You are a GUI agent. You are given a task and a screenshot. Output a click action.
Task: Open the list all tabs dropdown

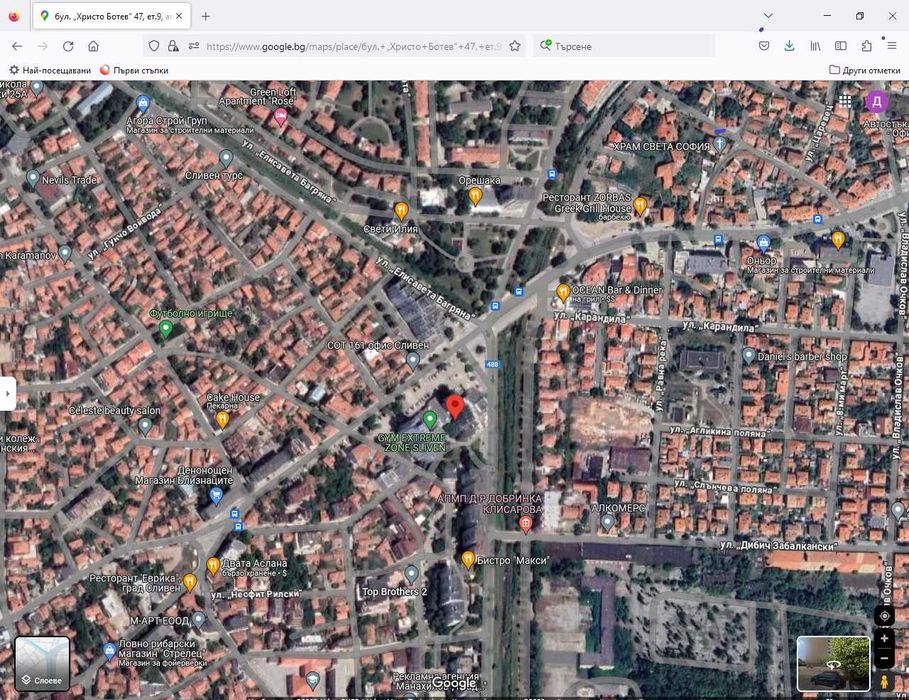pyautogui.click(x=768, y=16)
